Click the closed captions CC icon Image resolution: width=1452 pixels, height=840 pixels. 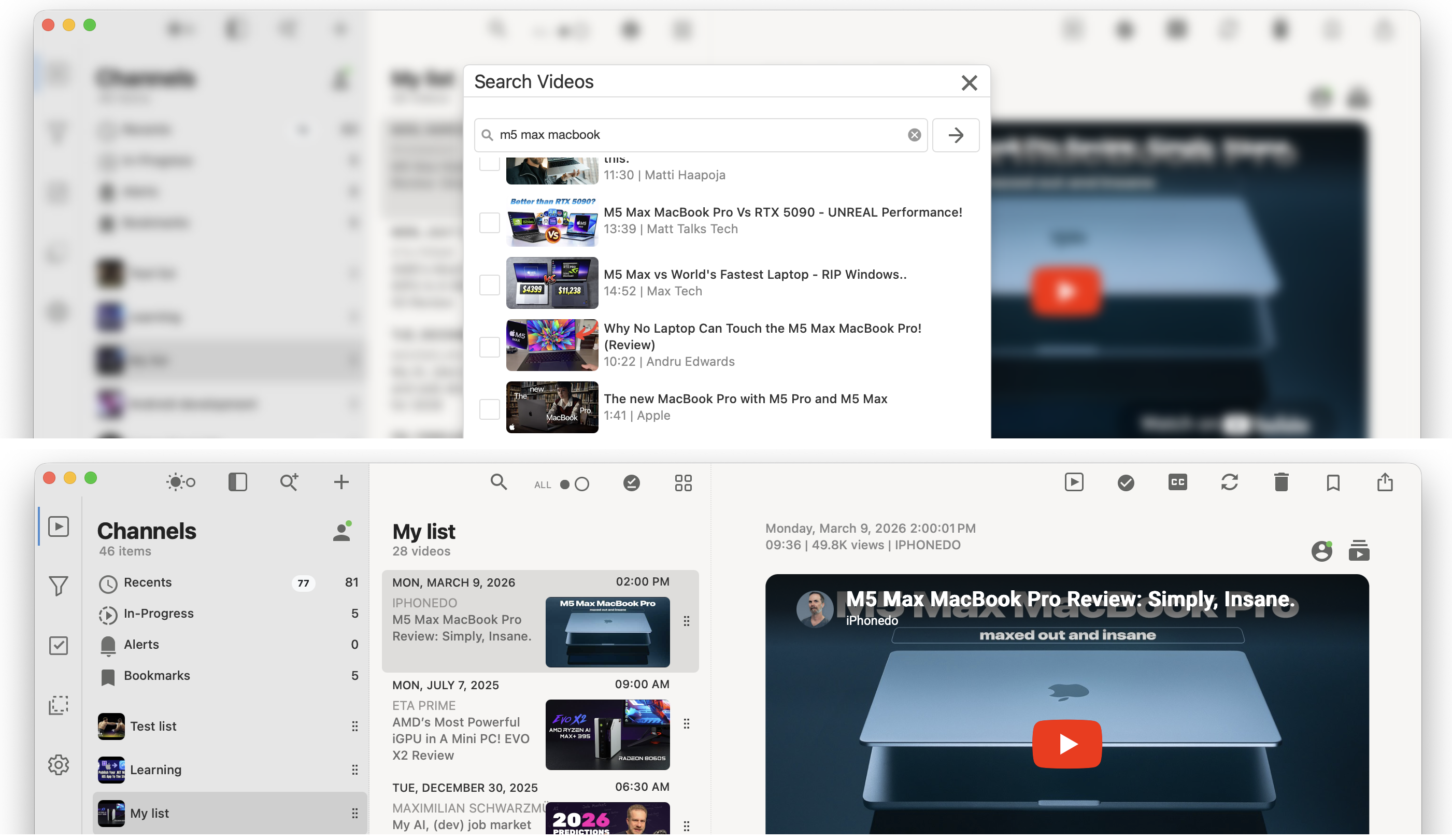coord(1177,482)
